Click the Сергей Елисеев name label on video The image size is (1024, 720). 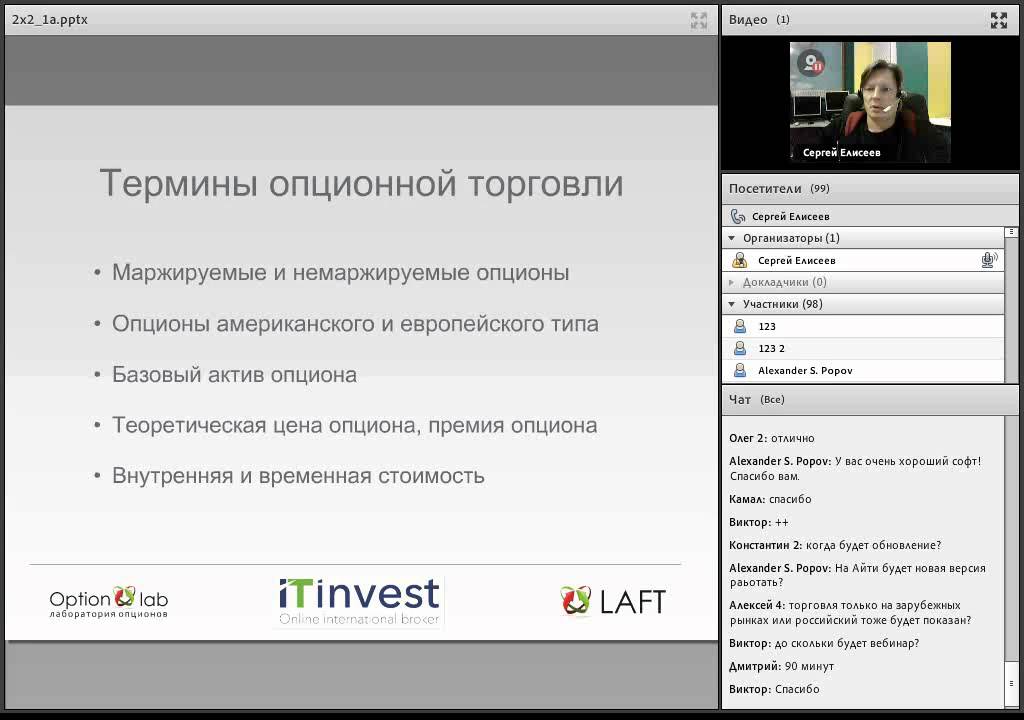point(841,152)
